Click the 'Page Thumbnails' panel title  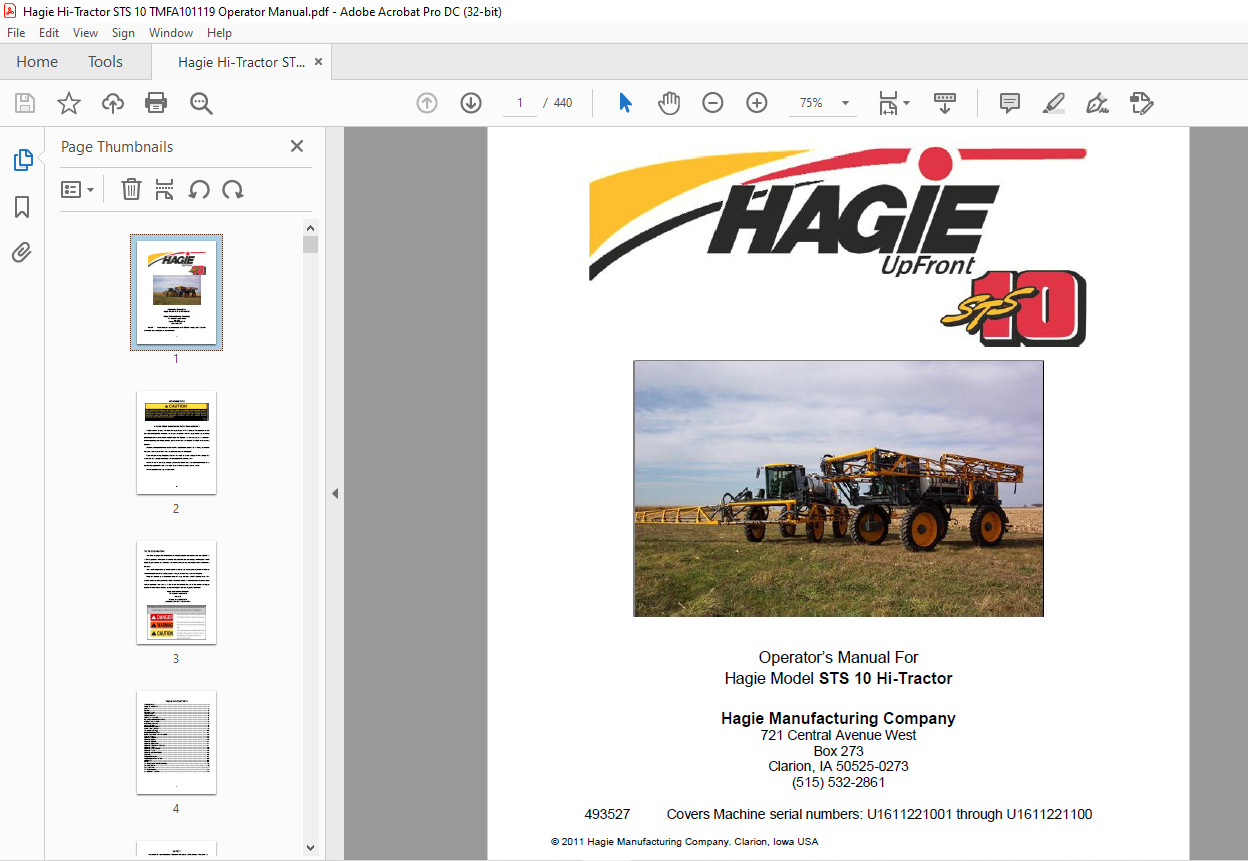(x=117, y=147)
